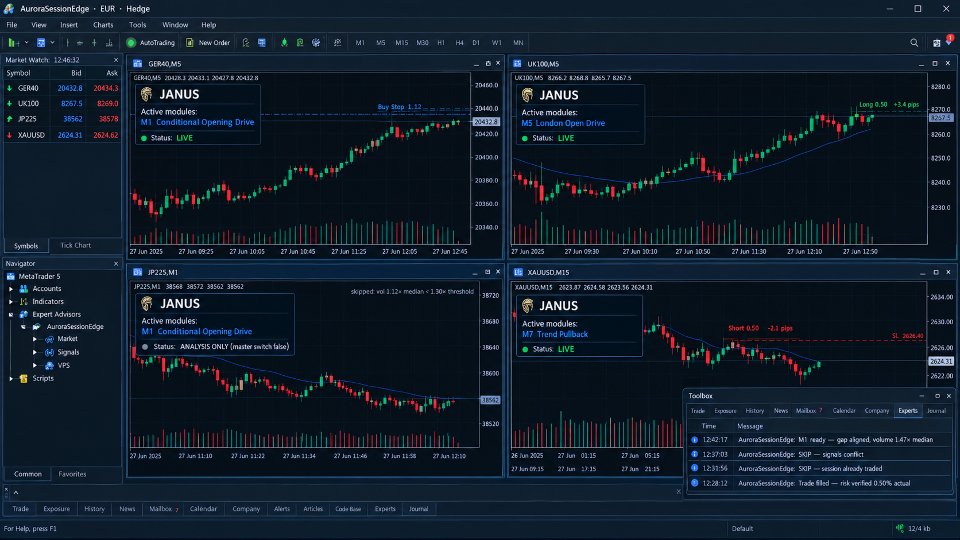Switch timeframe to M30

422,43
